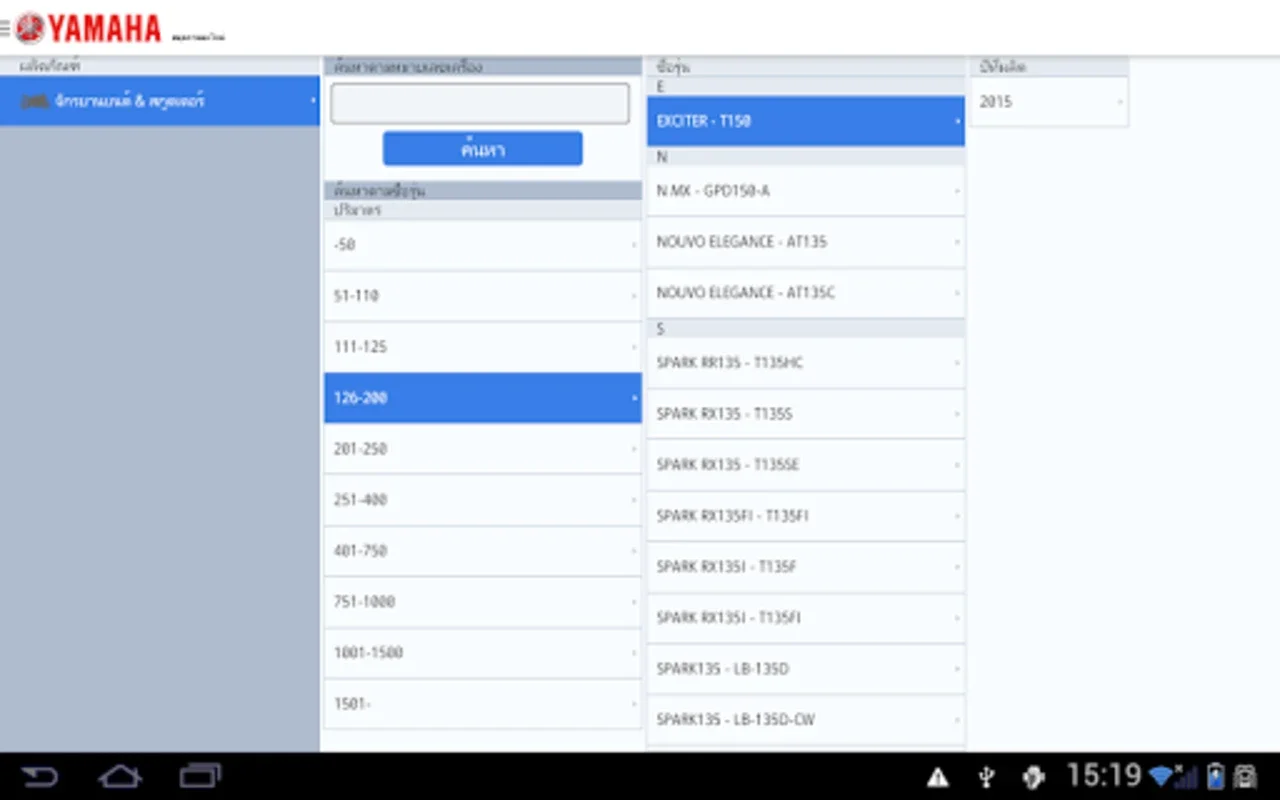Image resolution: width=1280 pixels, height=800 pixels.
Task: Expand the chevron on the 401-750 row
Action: point(634,551)
